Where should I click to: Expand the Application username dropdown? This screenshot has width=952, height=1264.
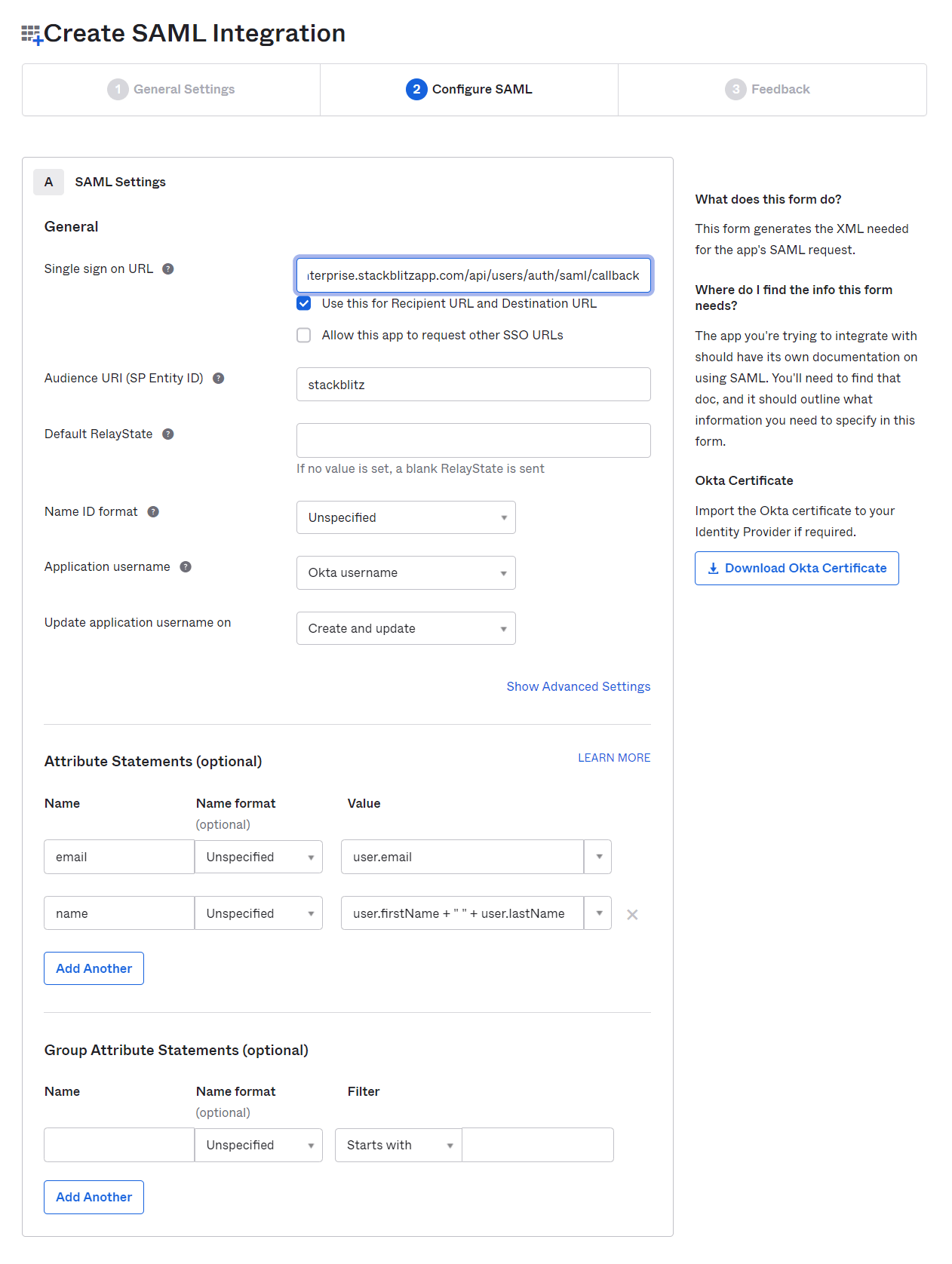point(406,573)
